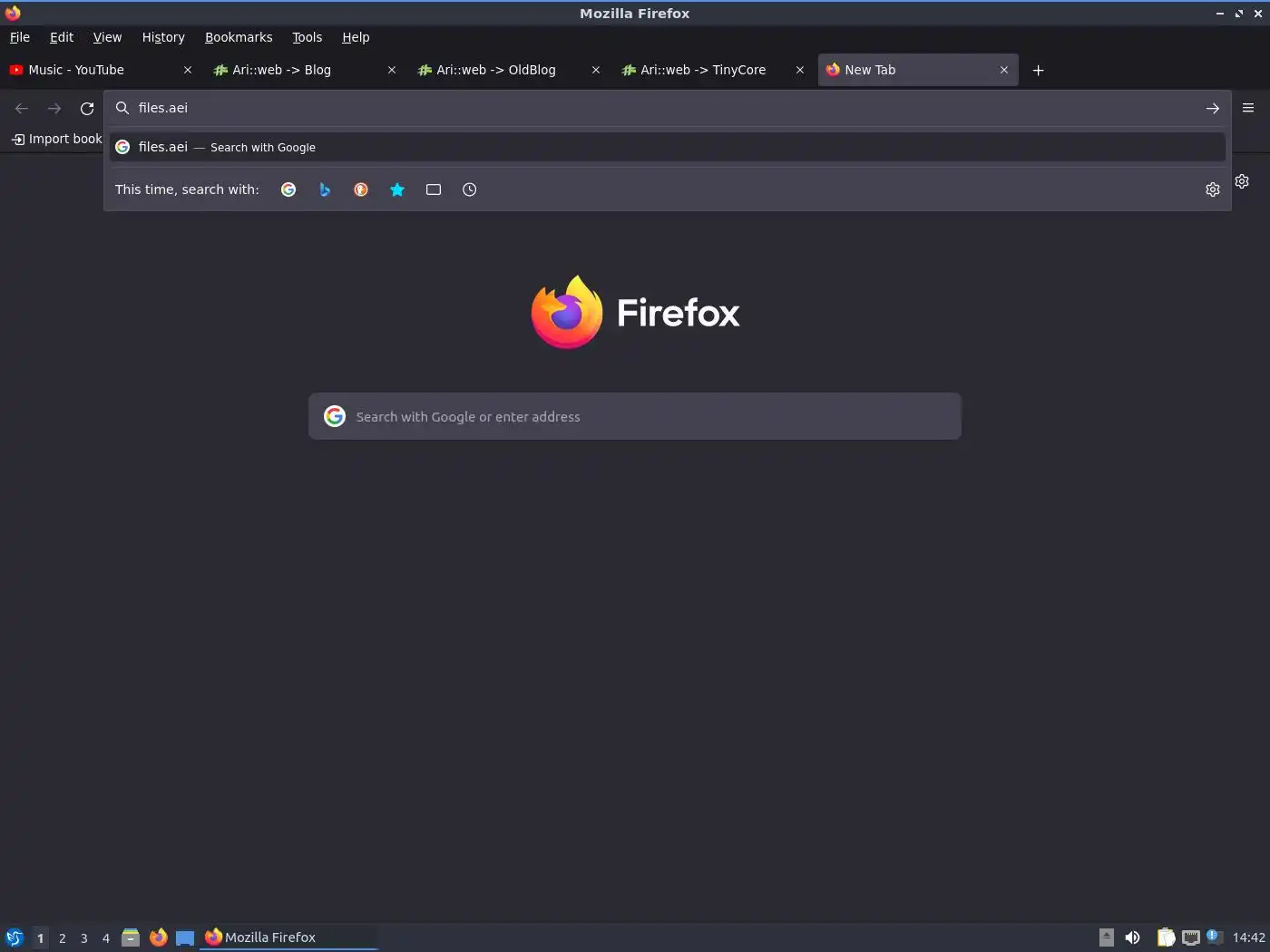
Task: Open the network tray icon
Action: [1191, 937]
